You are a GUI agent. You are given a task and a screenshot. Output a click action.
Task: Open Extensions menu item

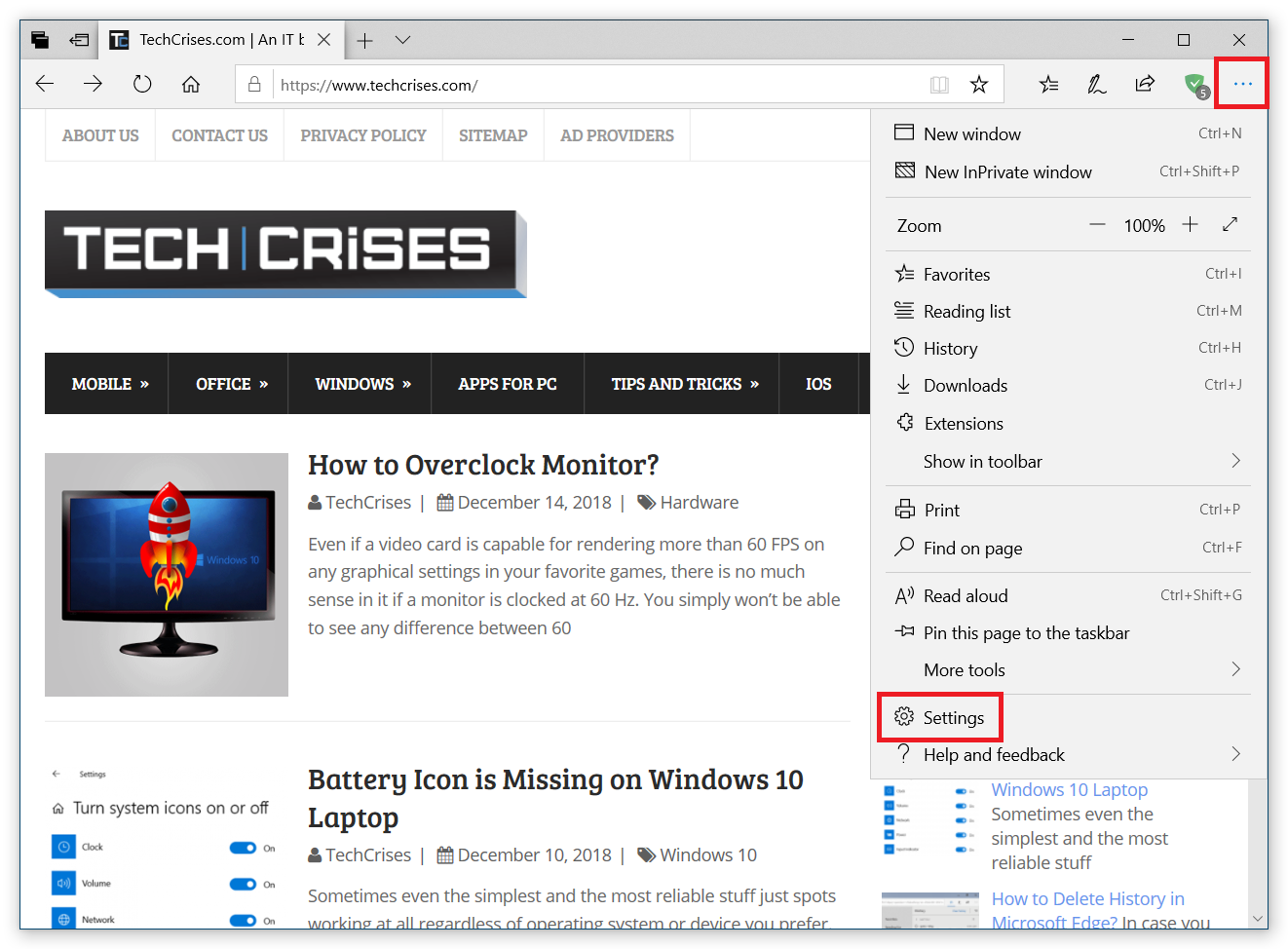(1068, 423)
